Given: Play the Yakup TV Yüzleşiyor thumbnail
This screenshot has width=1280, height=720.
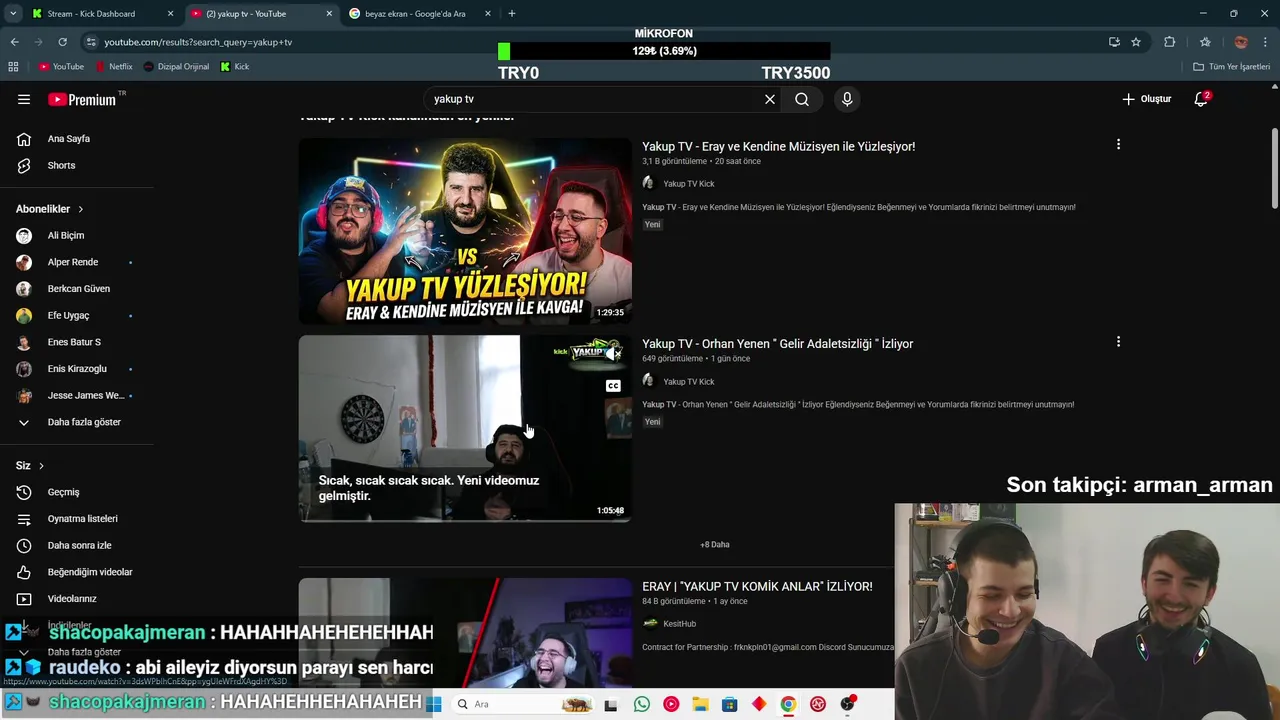Looking at the screenshot, I should [x=465, y=231].
